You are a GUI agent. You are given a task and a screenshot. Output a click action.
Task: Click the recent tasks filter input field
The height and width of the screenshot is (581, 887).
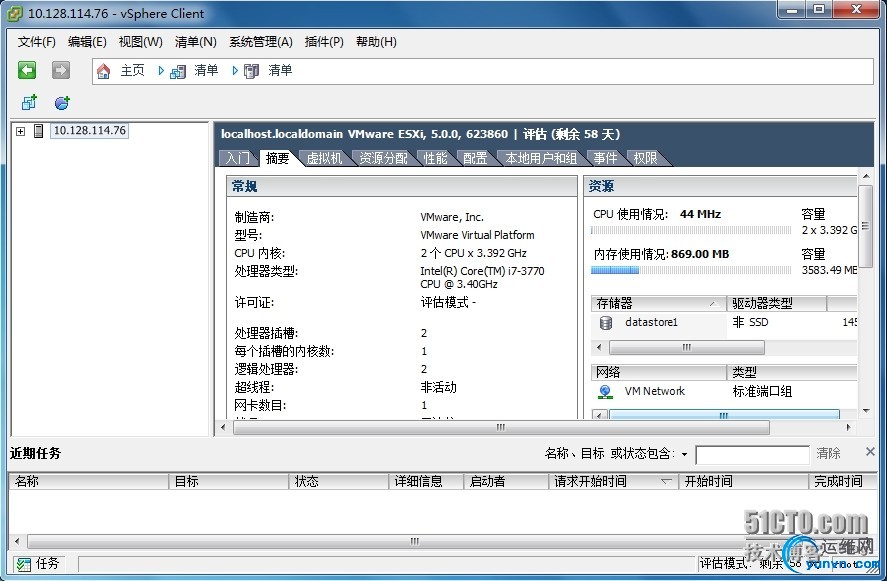[752, 454]
